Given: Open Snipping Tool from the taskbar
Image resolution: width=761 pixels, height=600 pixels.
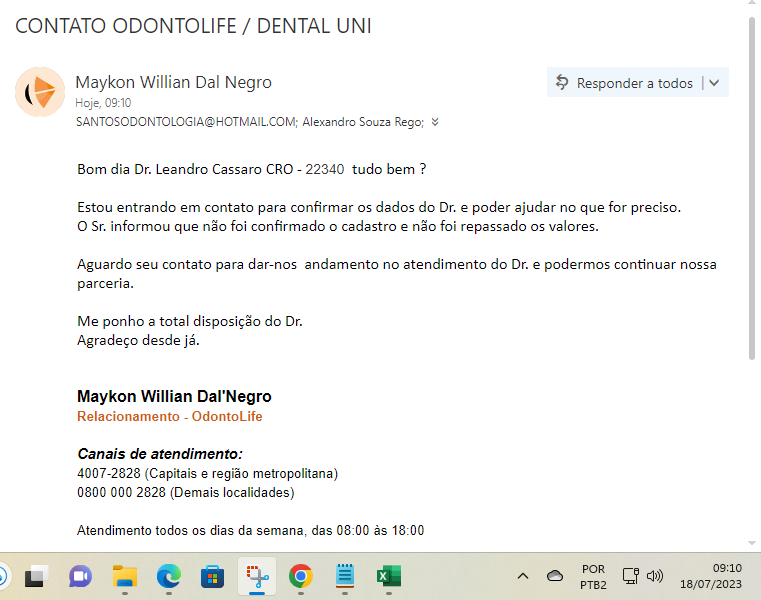Looking at the screenshot, I should (x=257, y=576).
